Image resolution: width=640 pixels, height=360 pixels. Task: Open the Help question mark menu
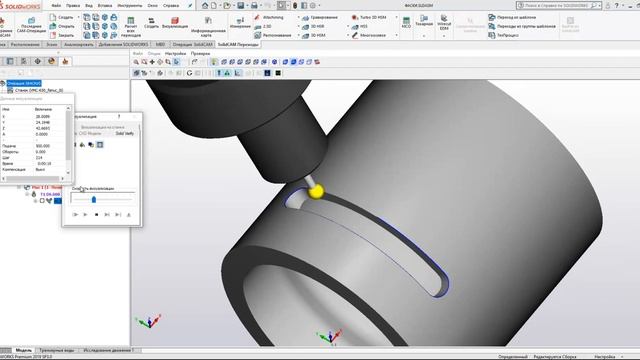pyautogui.click(x=616, y=6)
